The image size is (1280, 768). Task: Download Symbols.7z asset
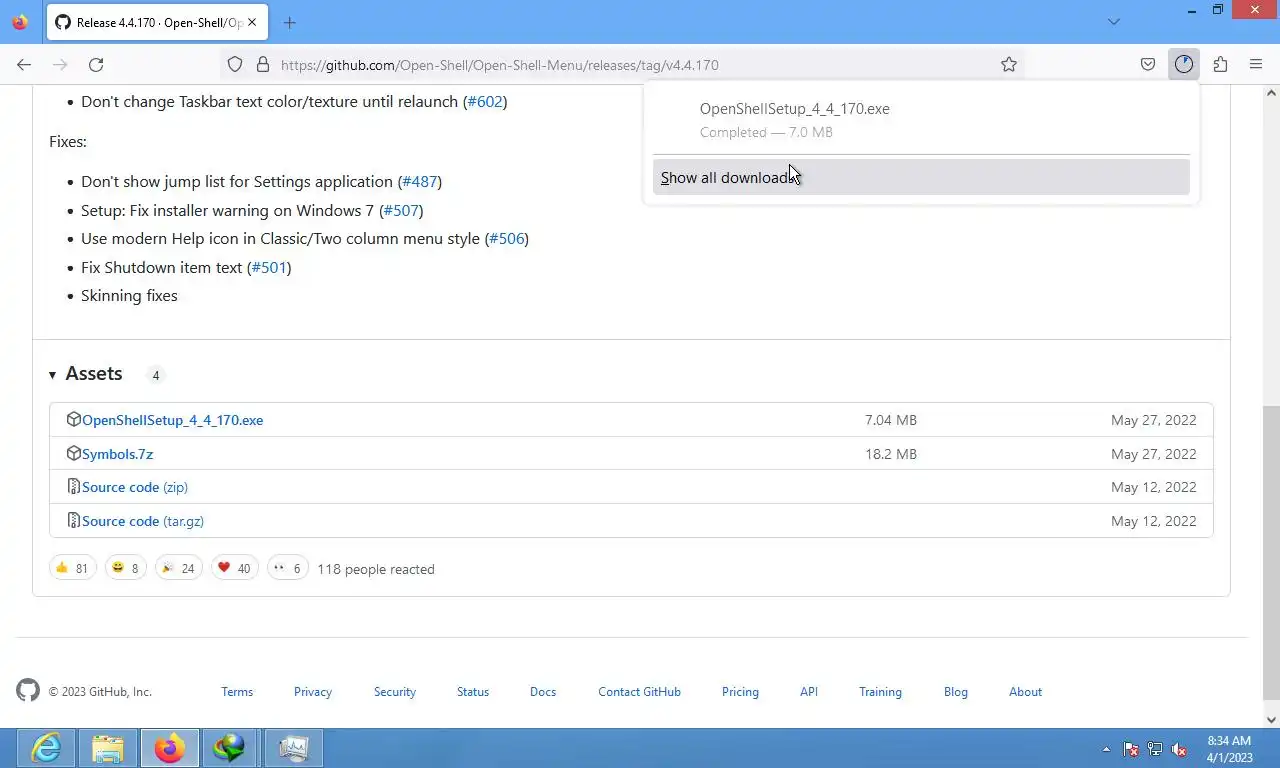(x=117, y=454)
